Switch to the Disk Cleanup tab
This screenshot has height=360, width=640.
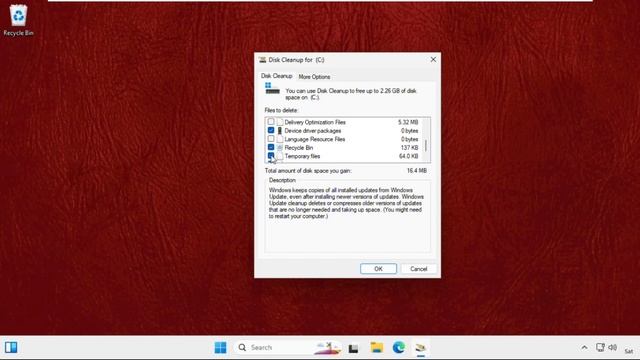(x=277, y=76)
